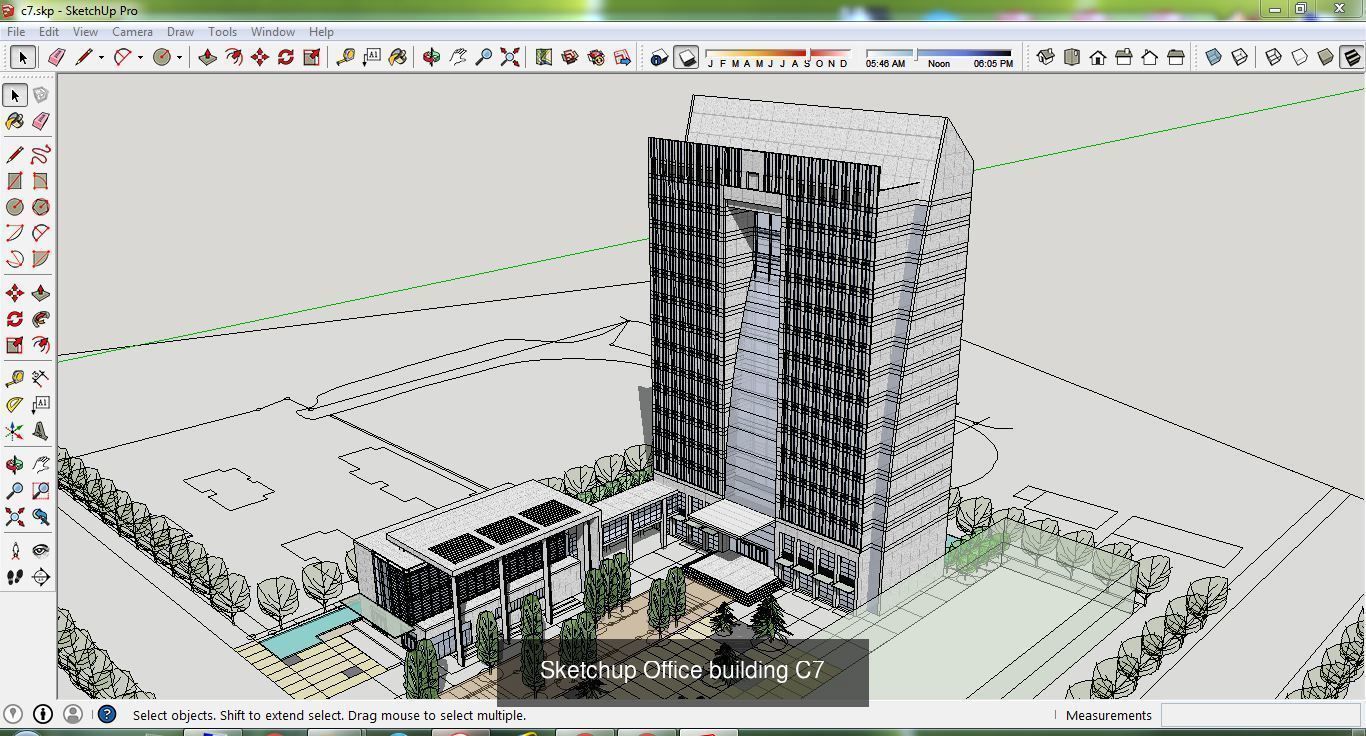Viewport: 1366px width, 736px height.
Task: Switch to the Right view icon
Action: [1123, 57]
